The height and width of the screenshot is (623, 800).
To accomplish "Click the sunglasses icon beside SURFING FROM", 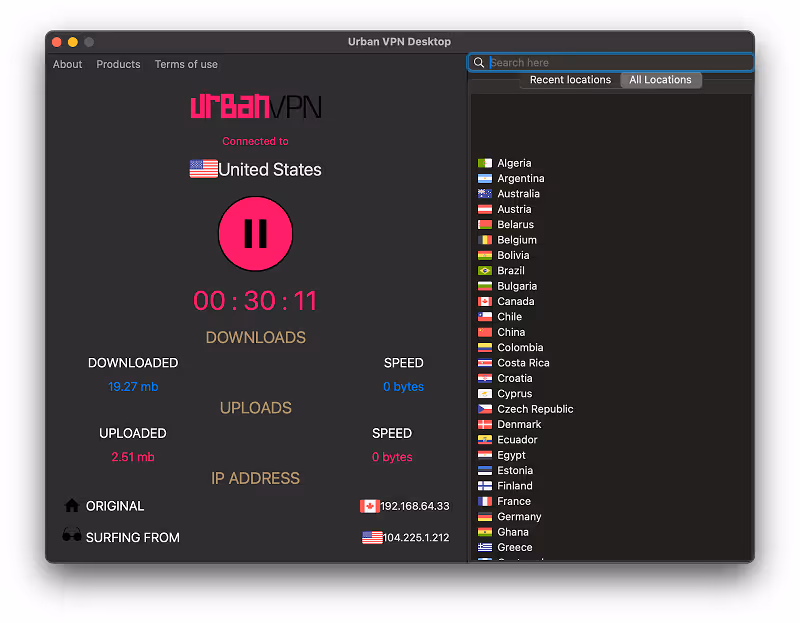I will pos(72,535).
